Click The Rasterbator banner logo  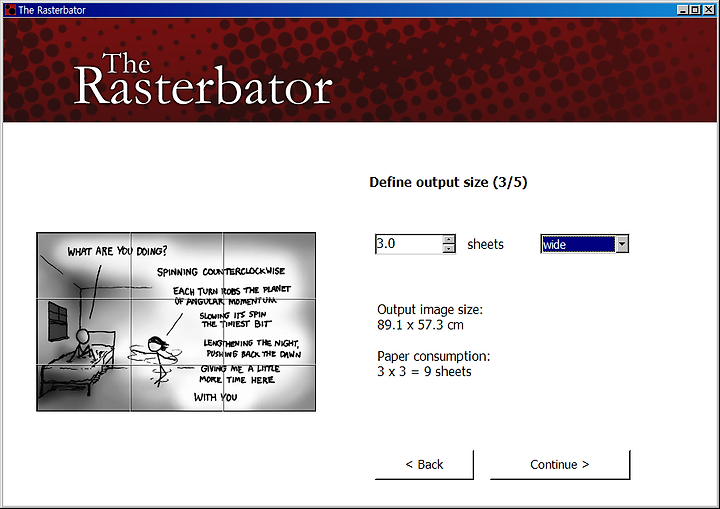coord(202,78)
